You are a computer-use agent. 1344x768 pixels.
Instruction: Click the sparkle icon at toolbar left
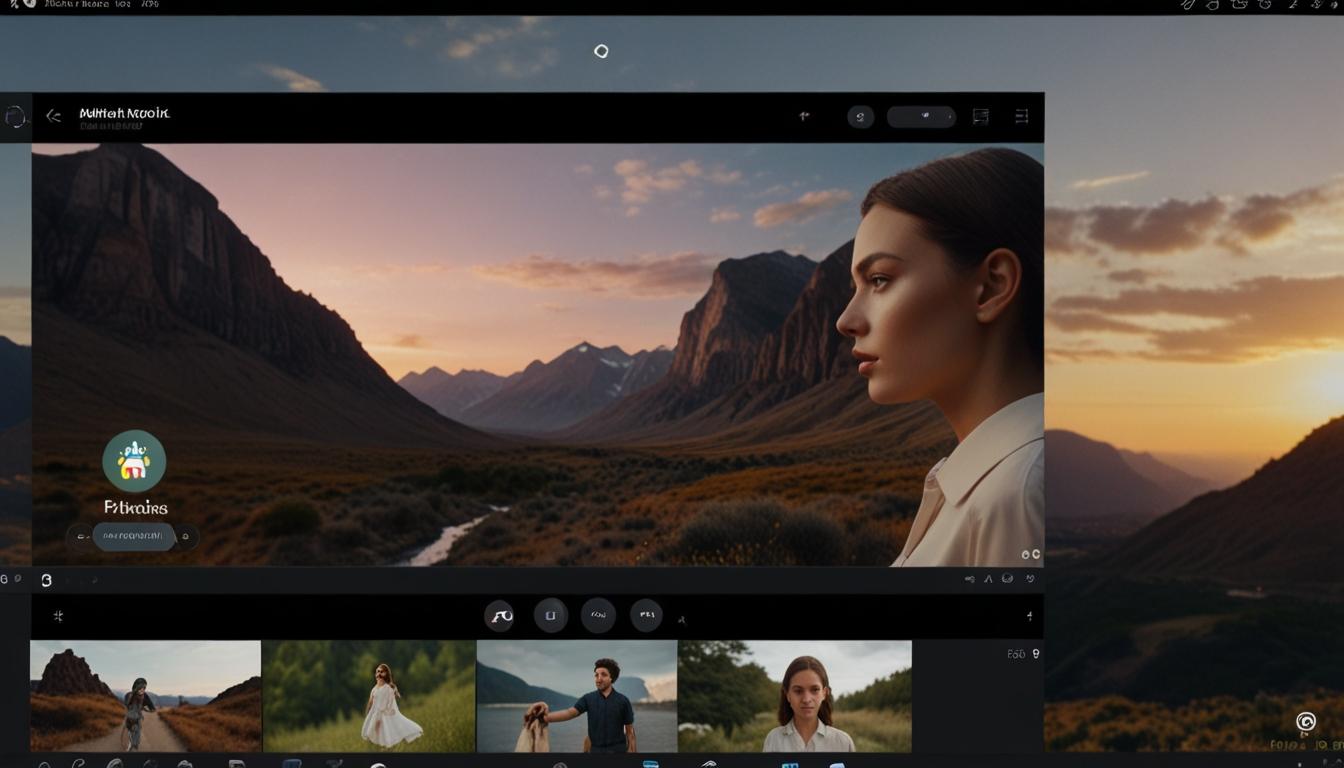point(58,616)
